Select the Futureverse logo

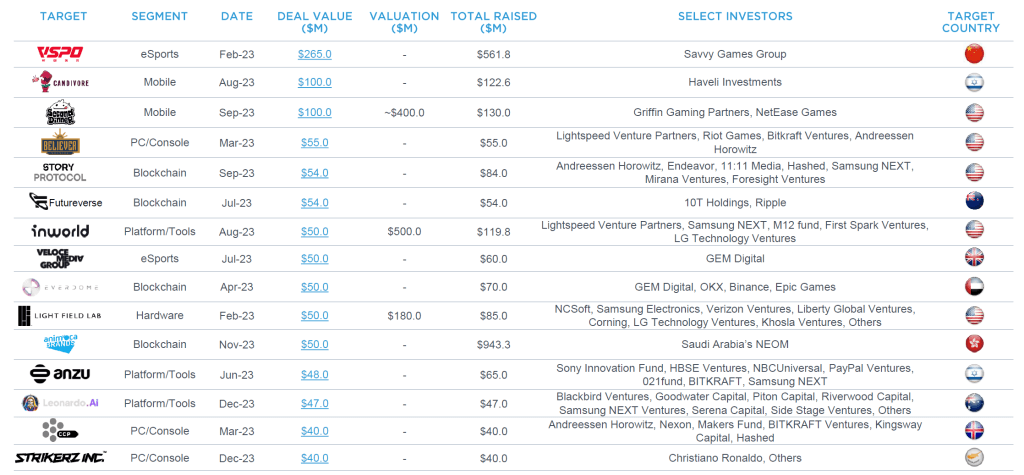click(65, 203)
